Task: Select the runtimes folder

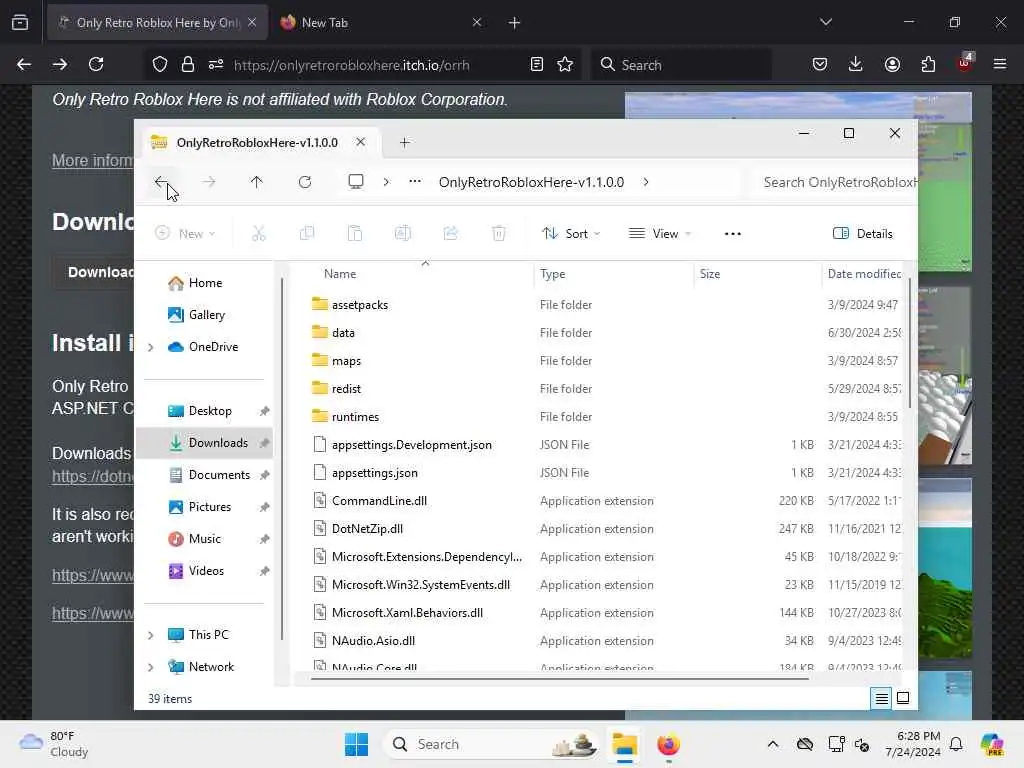Action: tap(355, 417)
